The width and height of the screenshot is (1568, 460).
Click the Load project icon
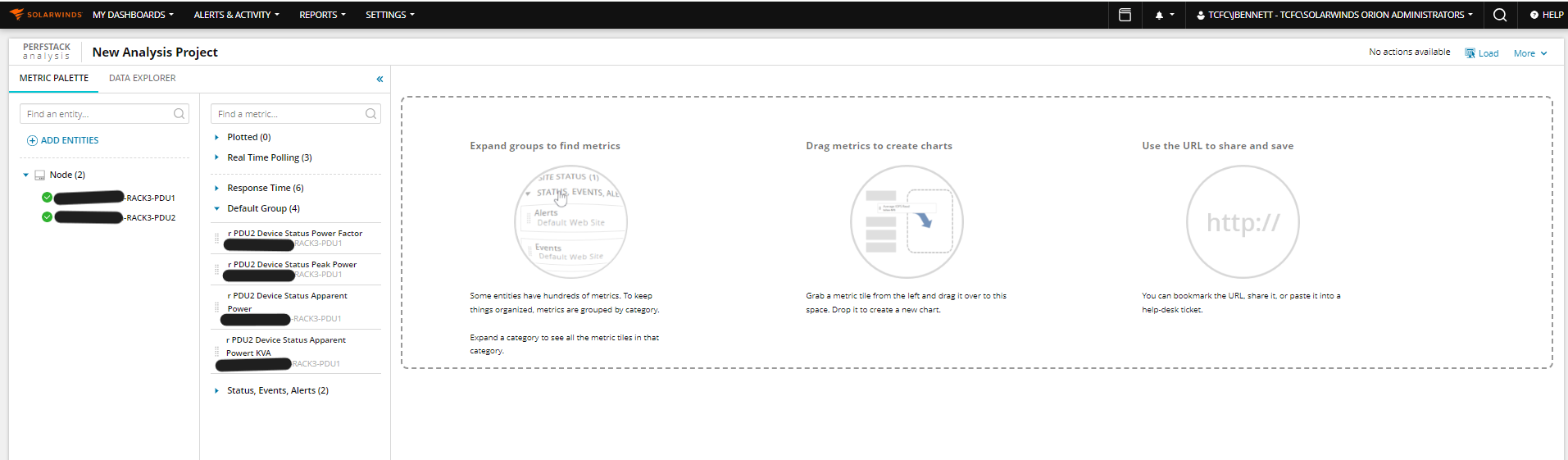1470,53
